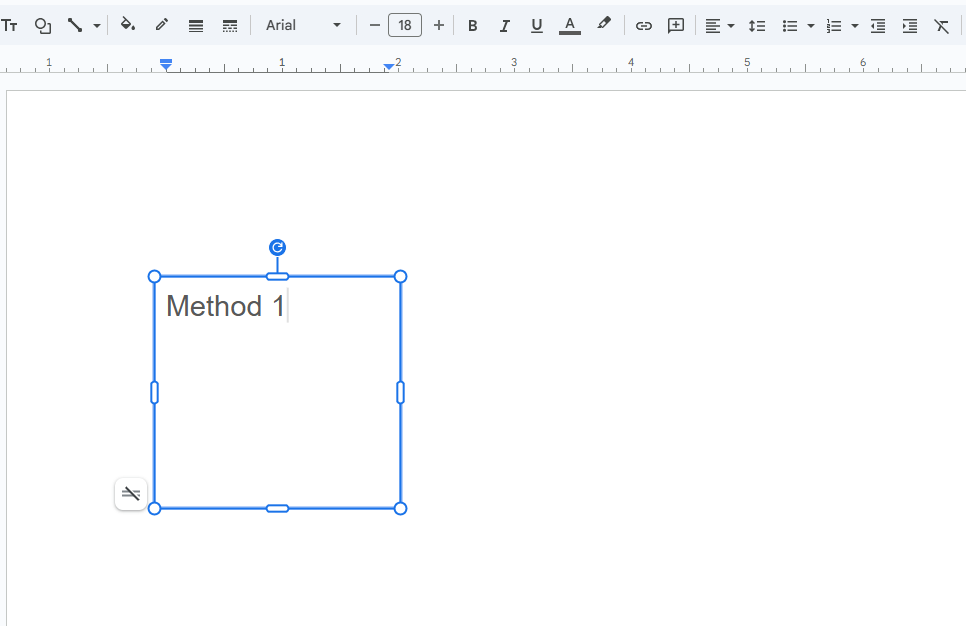Click the rotation handle above text box

[x=278, y=247]
